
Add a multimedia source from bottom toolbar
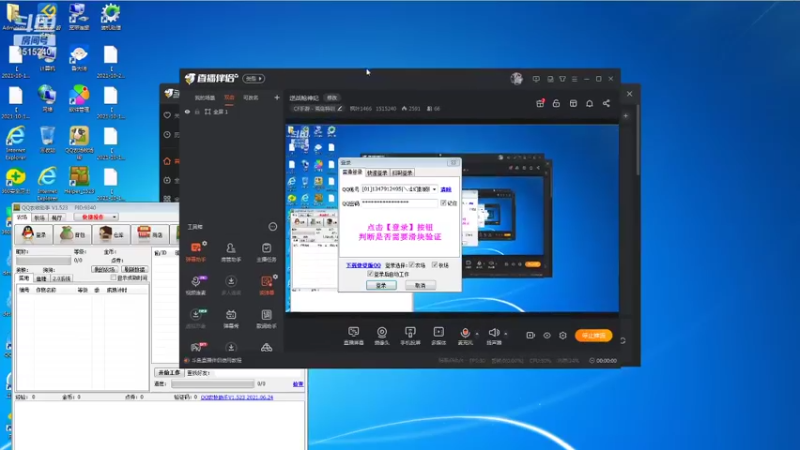(x=438, y=335)
